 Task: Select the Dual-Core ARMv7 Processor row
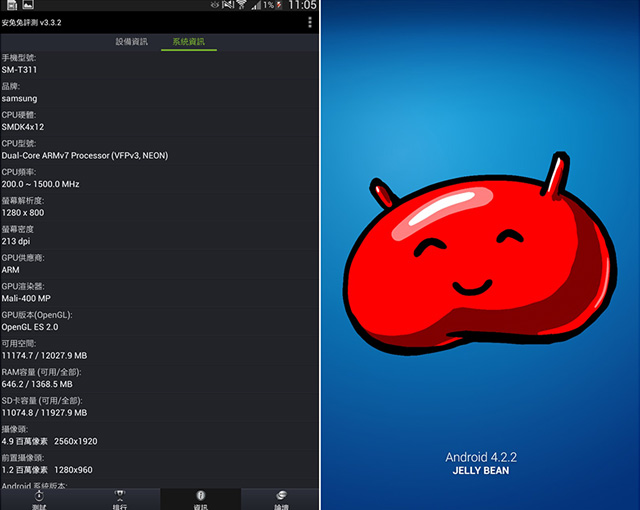click(x=85, y=155)
